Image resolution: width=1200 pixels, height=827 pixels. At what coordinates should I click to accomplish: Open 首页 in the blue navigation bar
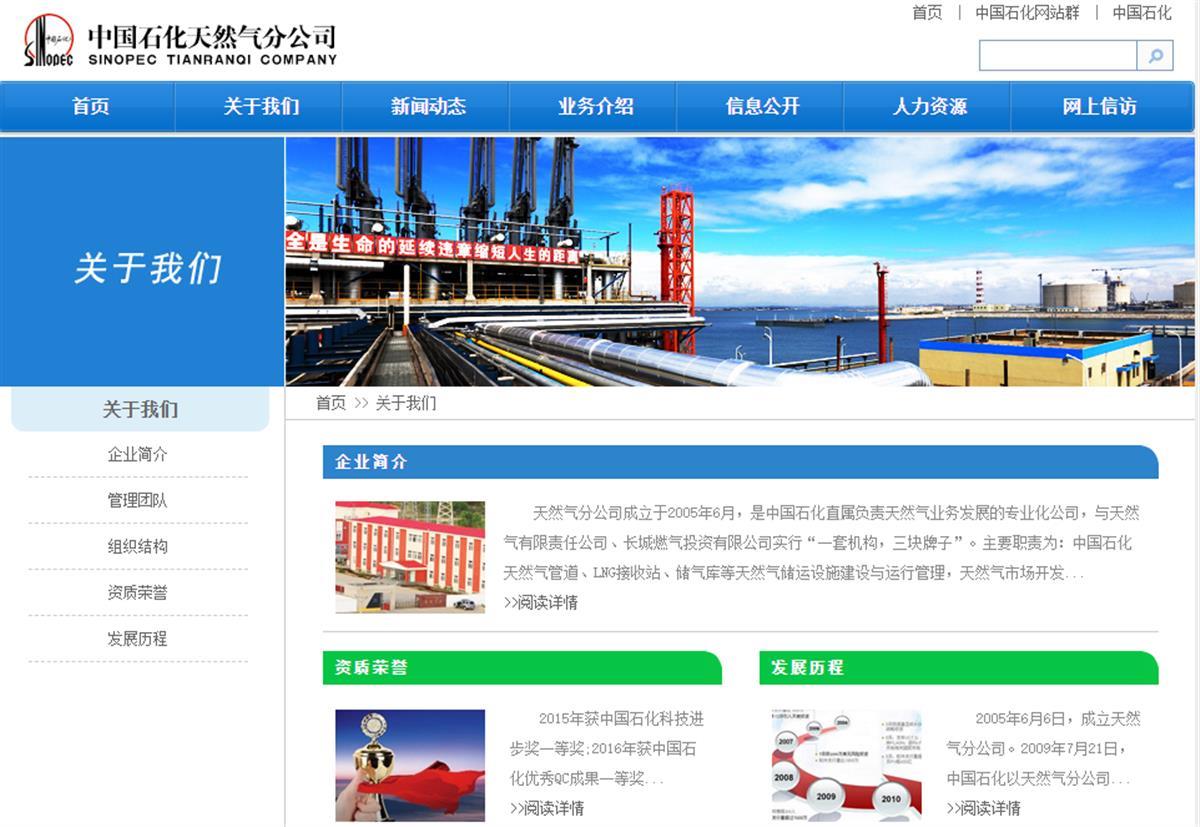tap(90, 107)
